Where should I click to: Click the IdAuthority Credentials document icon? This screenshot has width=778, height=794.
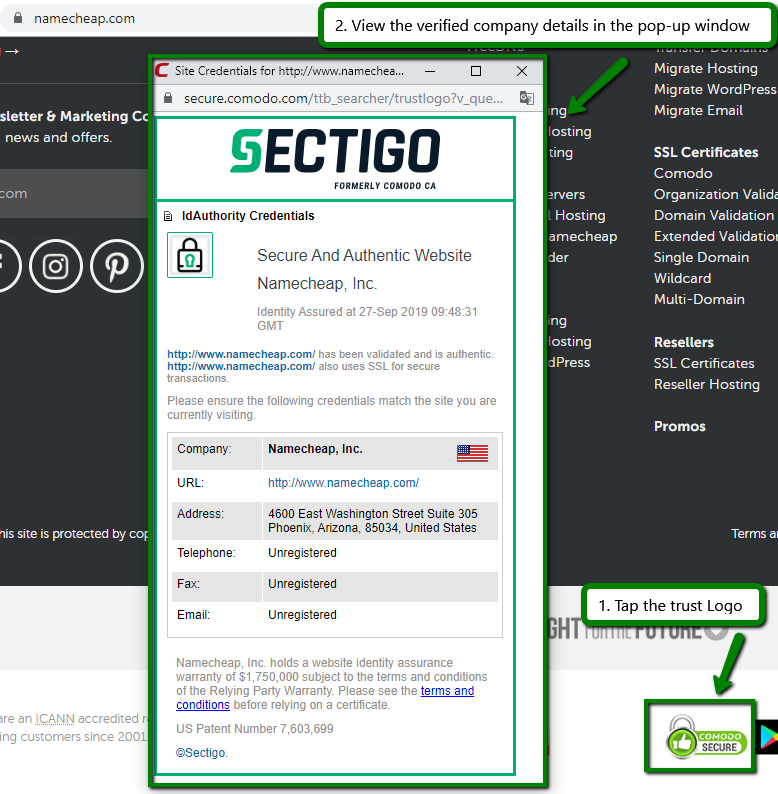click(168, 217)
